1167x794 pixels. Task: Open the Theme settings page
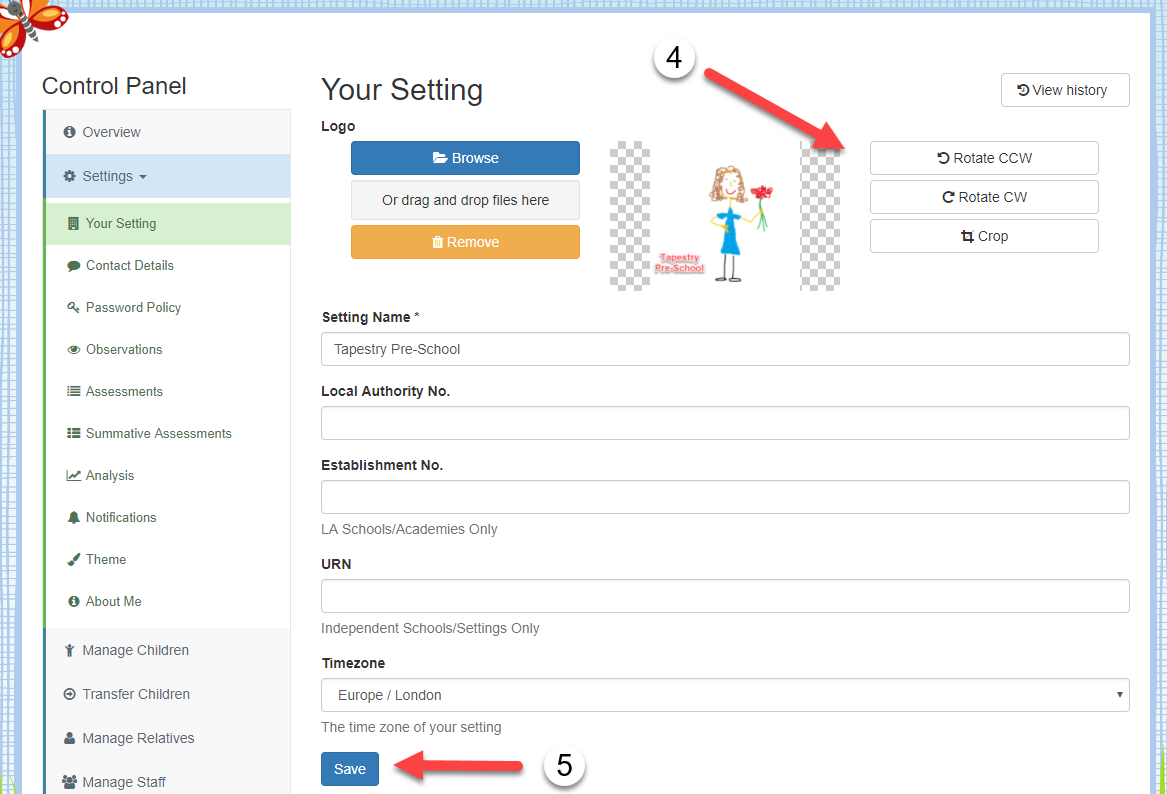click(168, 560)
